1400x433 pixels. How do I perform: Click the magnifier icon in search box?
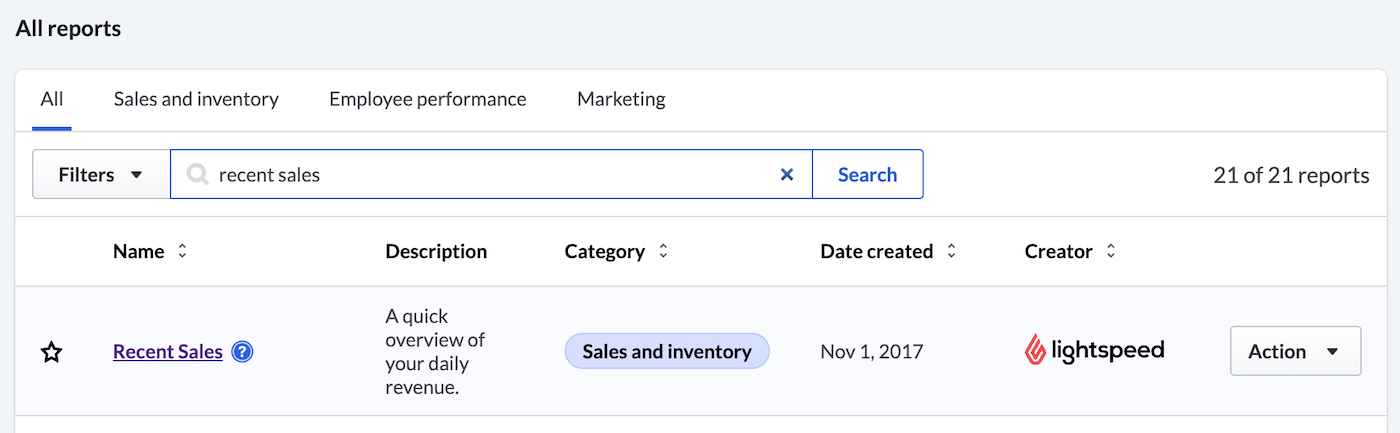tap(198, 175)
